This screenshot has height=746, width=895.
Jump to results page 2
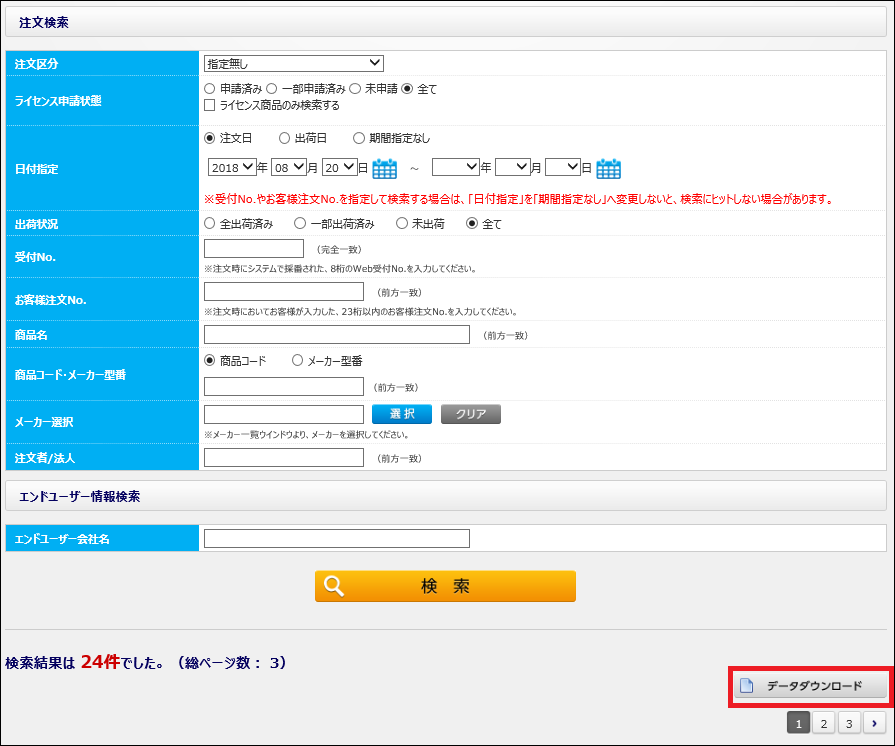point(823,723)
